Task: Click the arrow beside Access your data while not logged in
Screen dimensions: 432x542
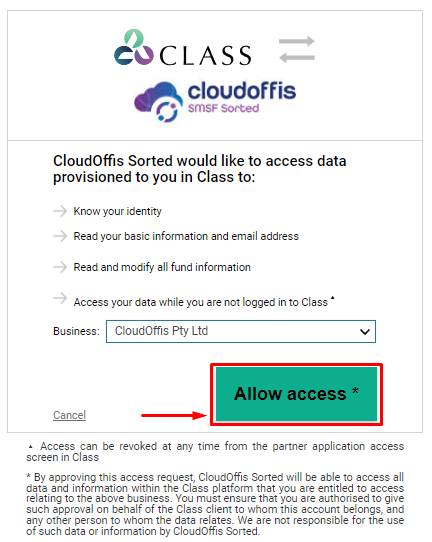Action: click(x=60, y=298)
